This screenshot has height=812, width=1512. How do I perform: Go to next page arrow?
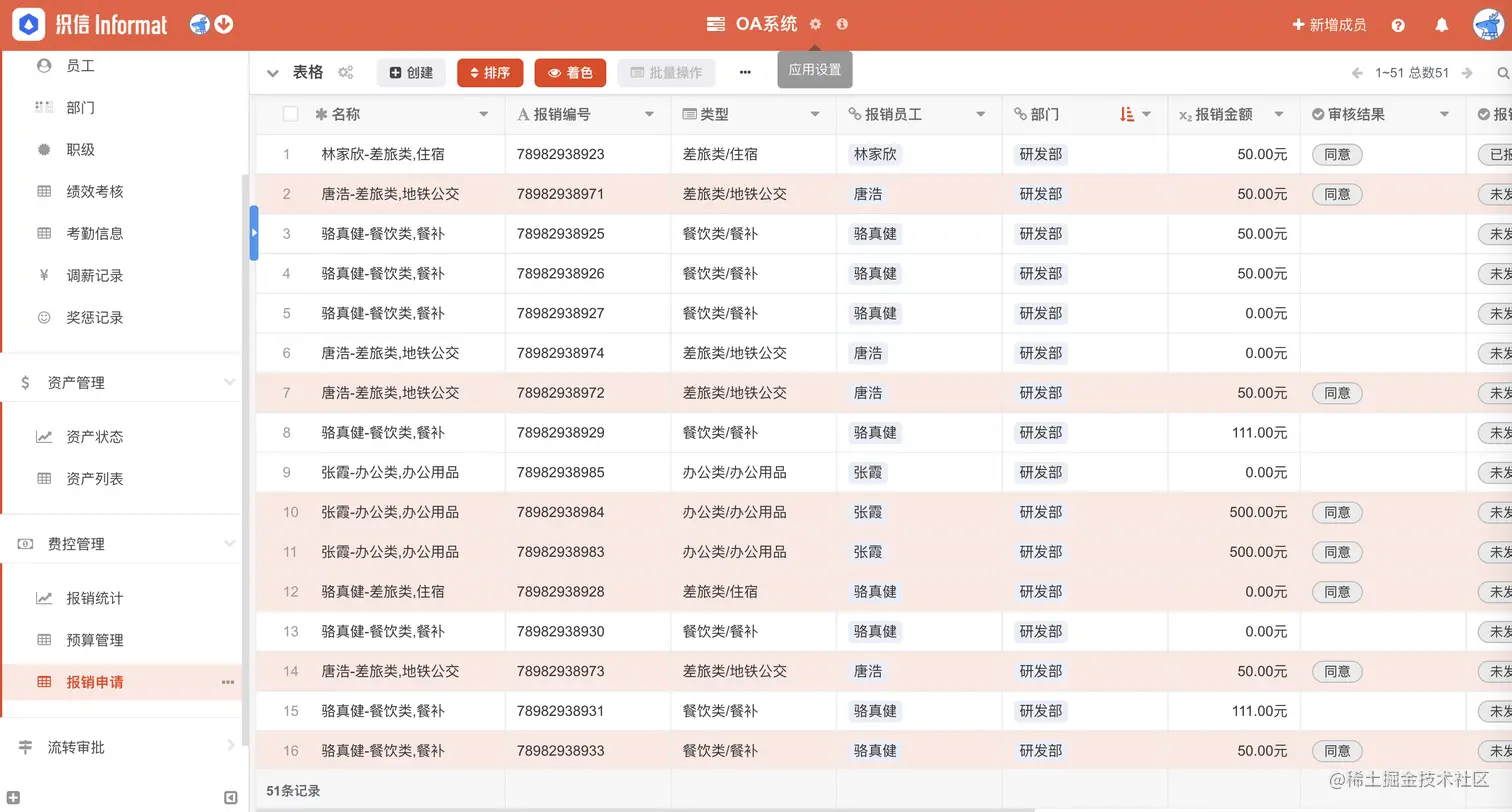pyautogui.click(x=1467, y=73)
